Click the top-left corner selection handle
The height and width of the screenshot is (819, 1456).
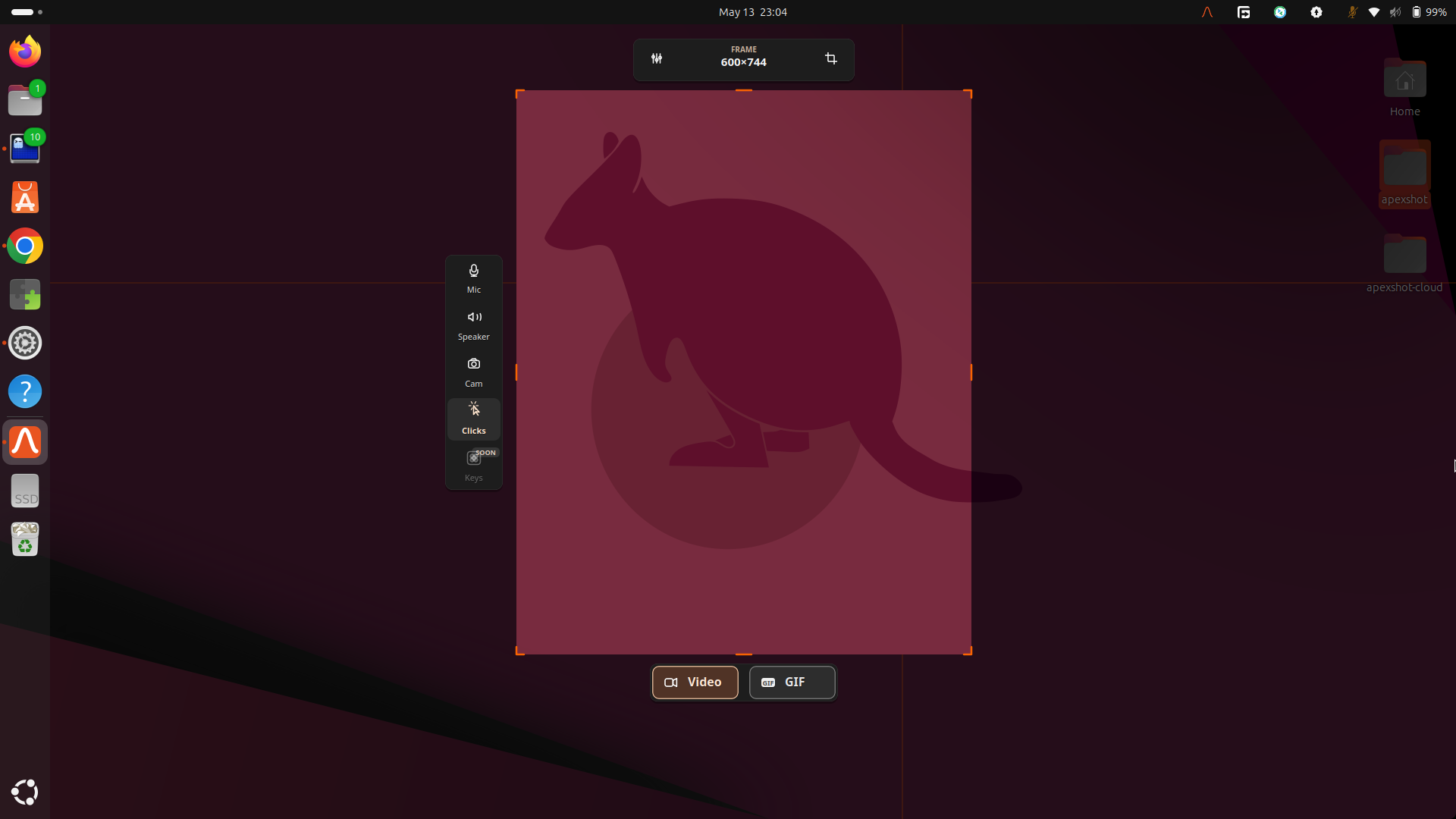[x=519, y=93]
